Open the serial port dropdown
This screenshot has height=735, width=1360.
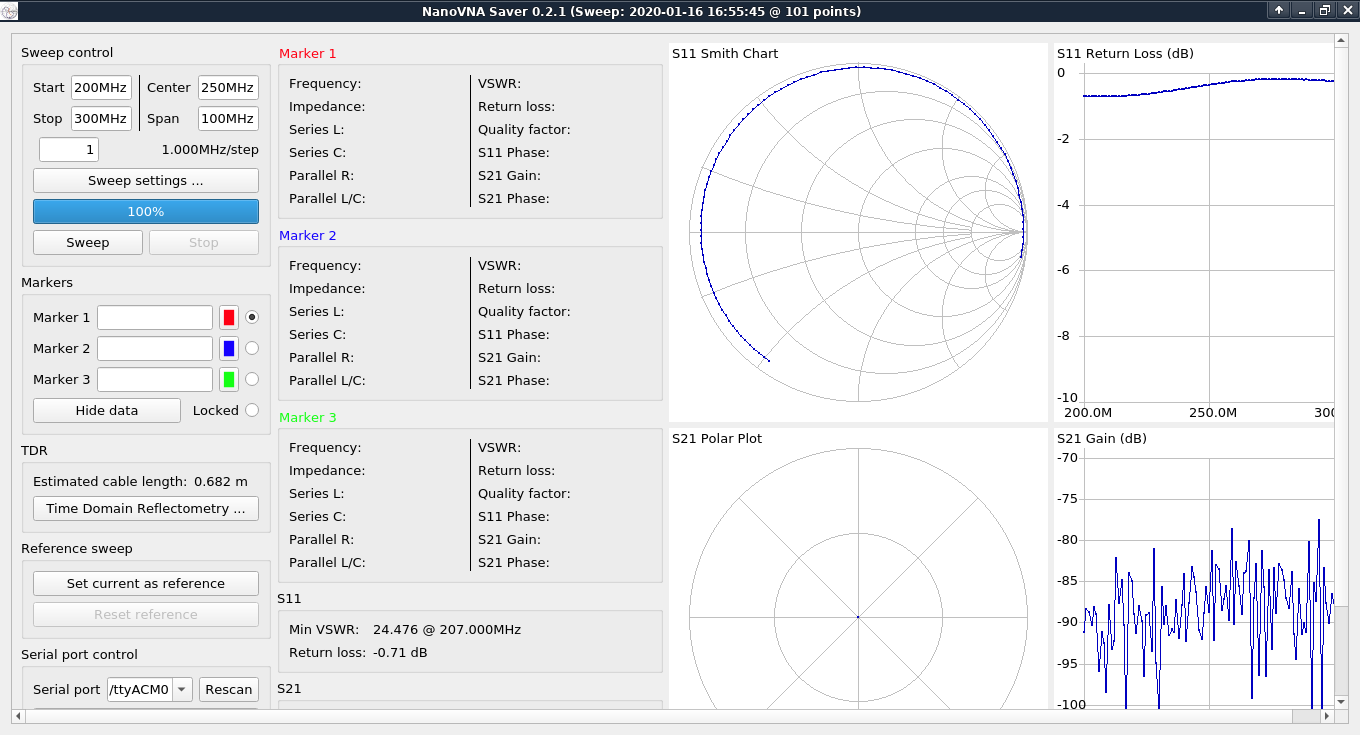coord(181,689)
